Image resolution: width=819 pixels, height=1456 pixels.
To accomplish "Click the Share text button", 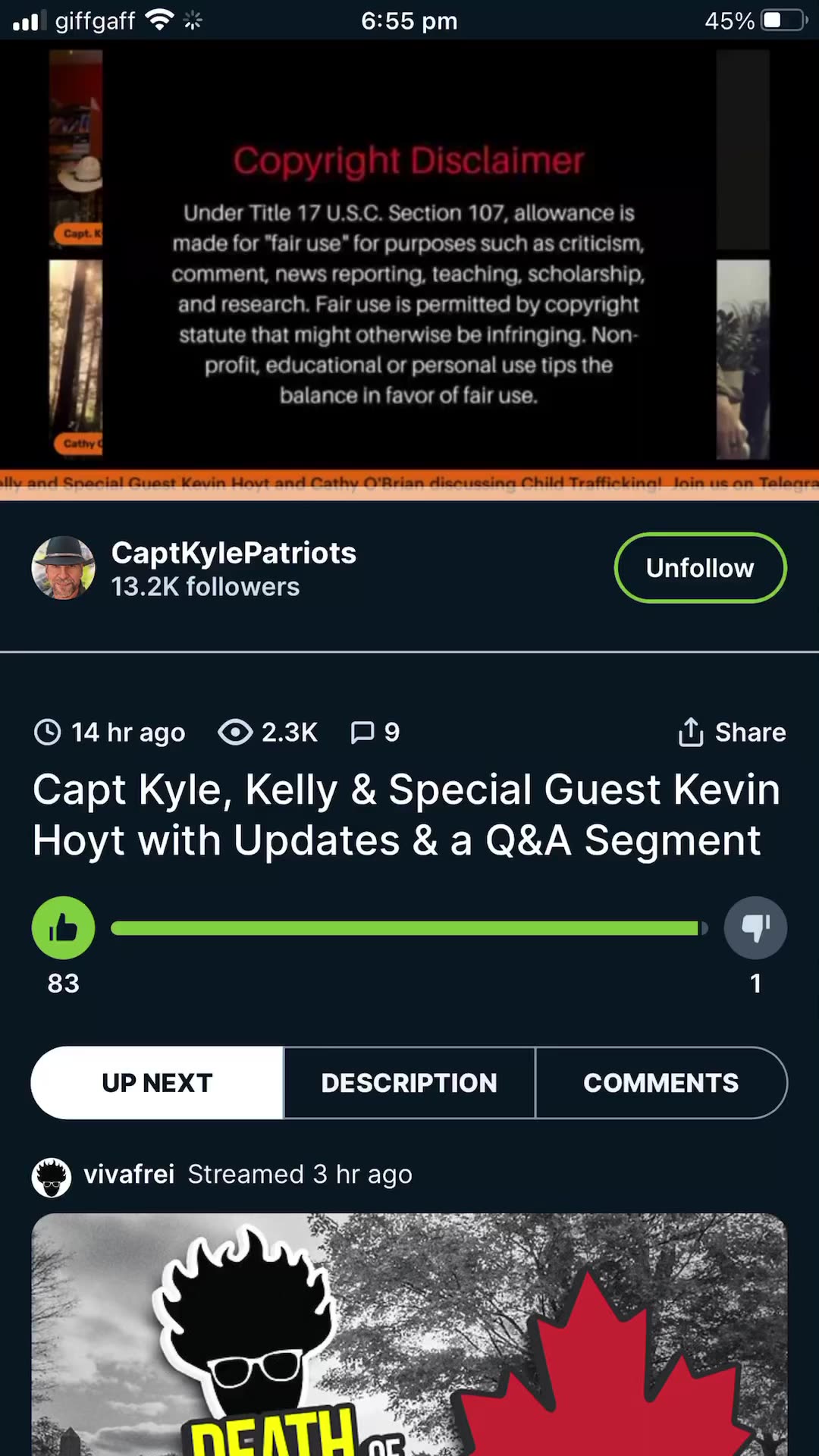I will (x=751, y=732).
